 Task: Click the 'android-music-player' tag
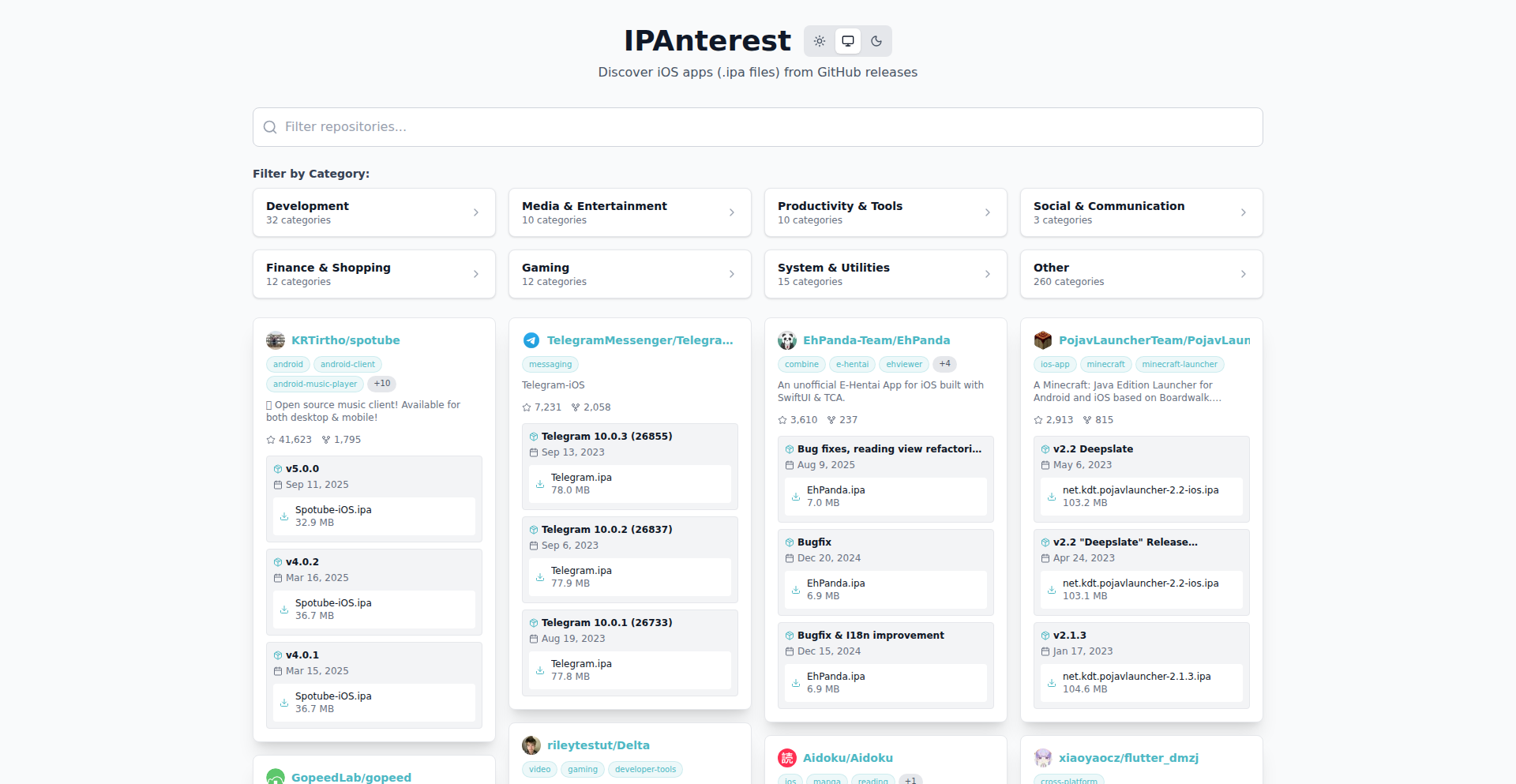[x=315, y=384]
